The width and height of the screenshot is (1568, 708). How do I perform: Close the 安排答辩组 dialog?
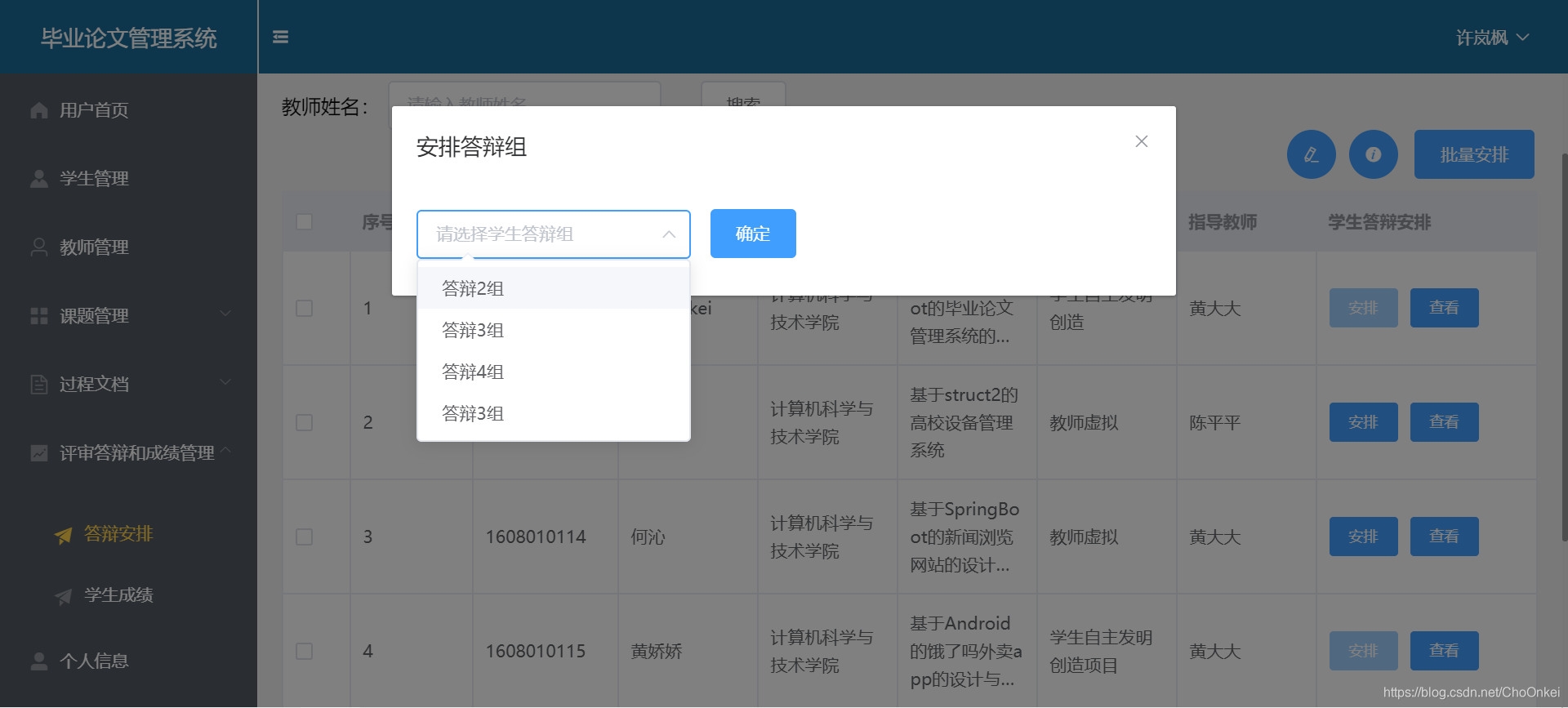click(x=1142, y=141)
